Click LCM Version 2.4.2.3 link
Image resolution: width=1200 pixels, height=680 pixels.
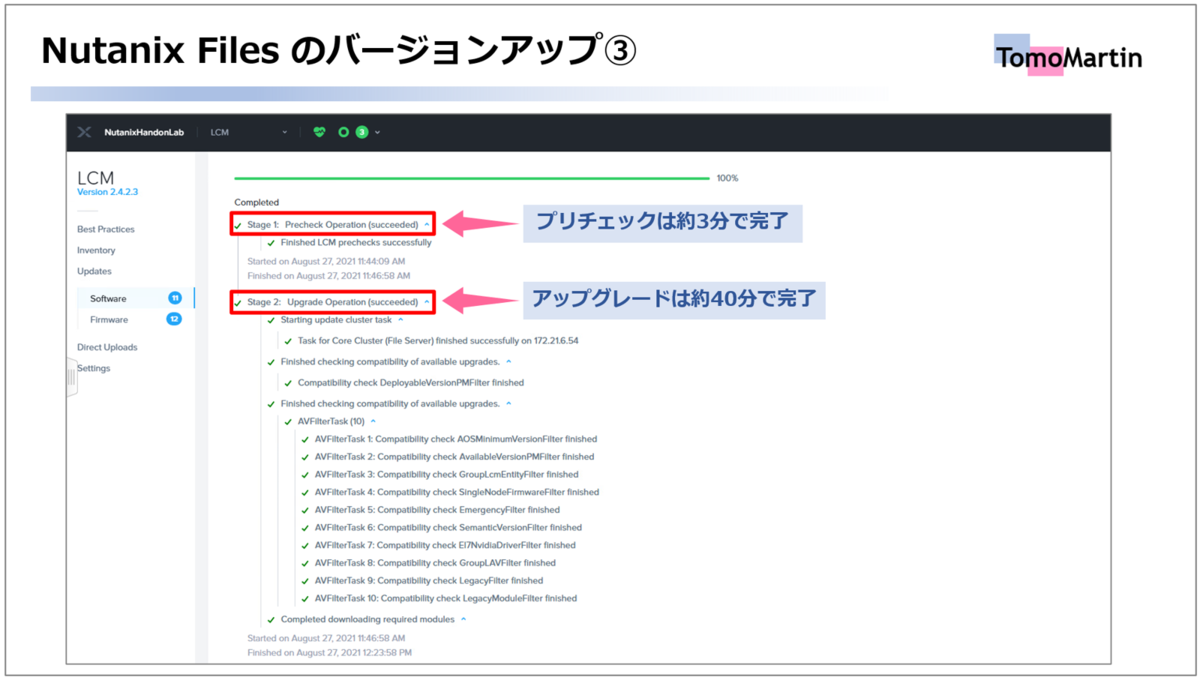click(x=107, y=192)
